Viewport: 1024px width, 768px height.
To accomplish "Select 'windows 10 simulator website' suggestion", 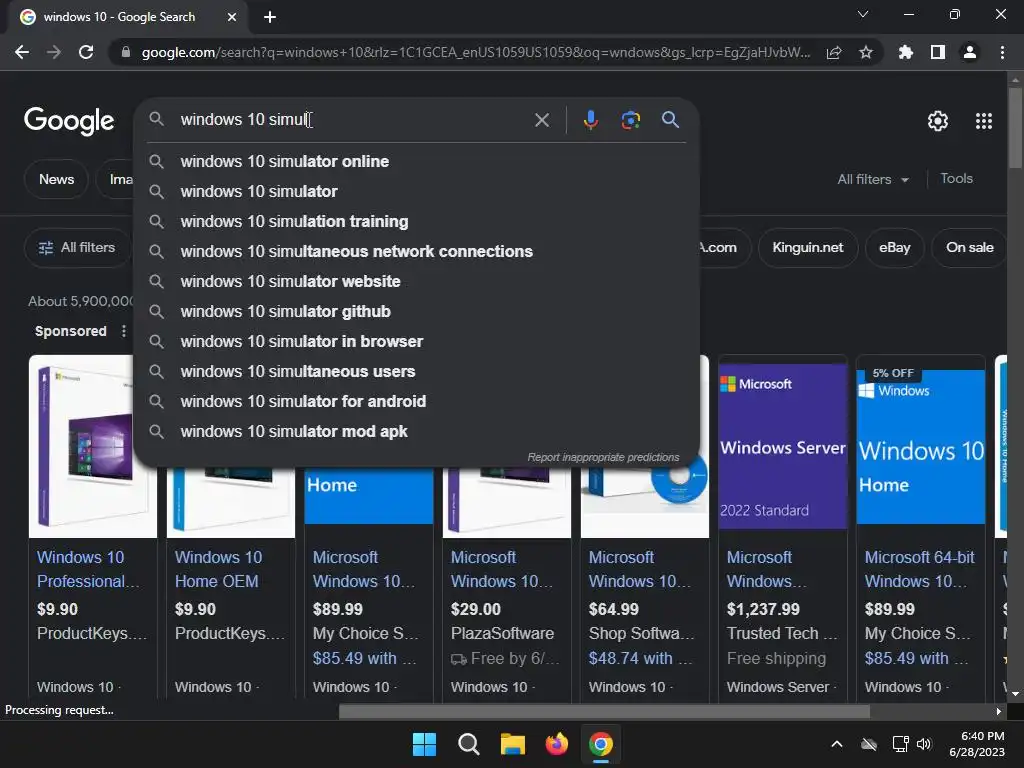I will pos(416,281).
